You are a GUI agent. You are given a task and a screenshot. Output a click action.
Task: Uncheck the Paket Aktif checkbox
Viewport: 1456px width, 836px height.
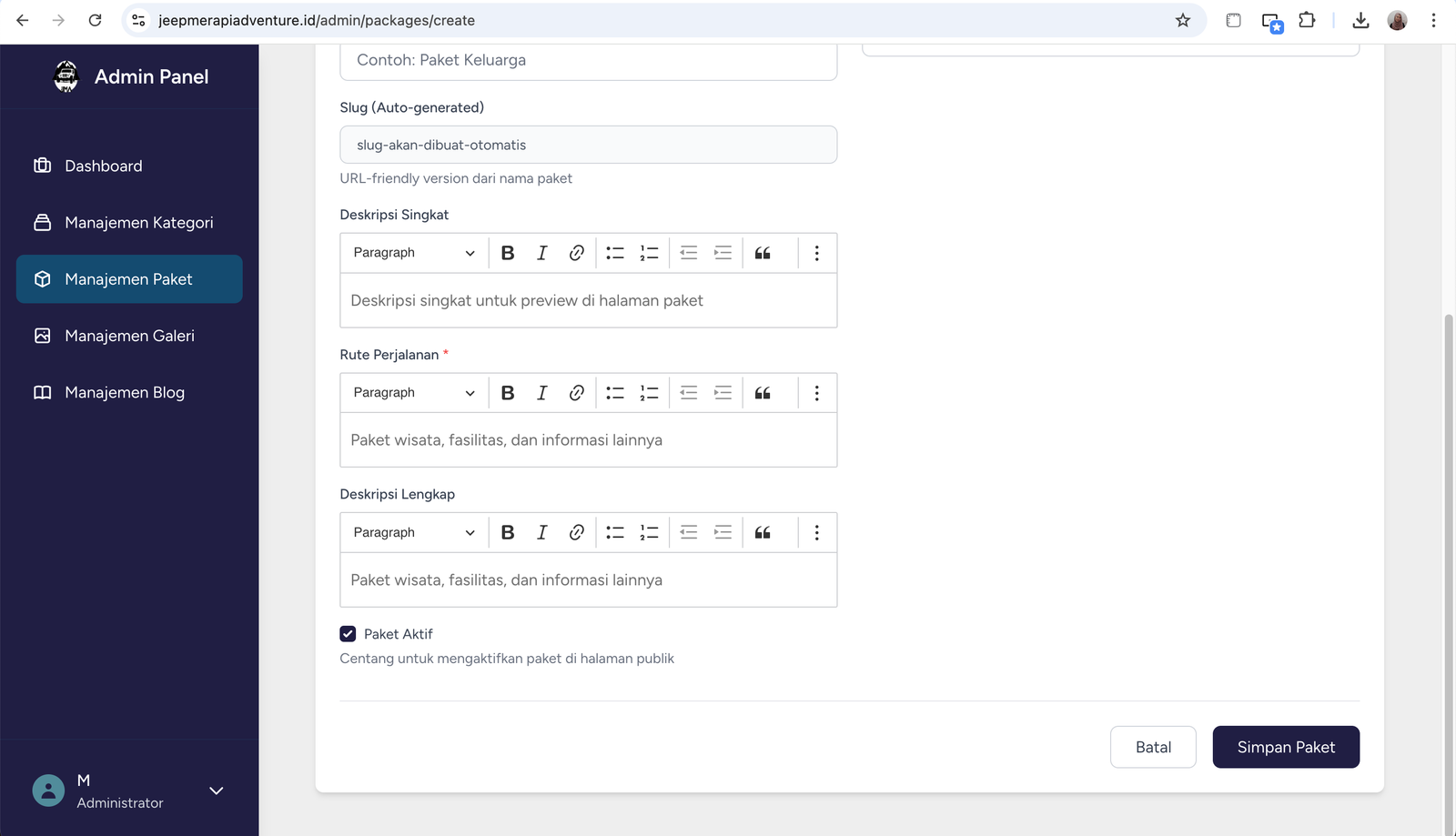pyautogui.click(x=348, y=634)
